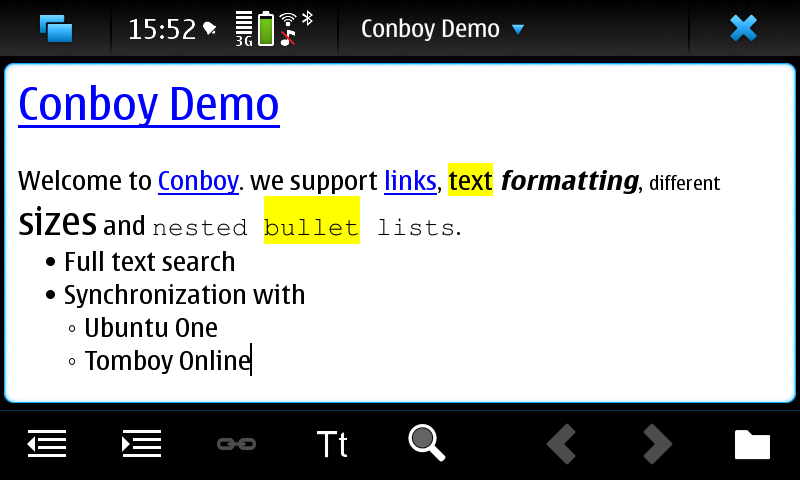Click the monospace word 'lists'
This screenshot has width=800, height=480.
click(x=416, y=228)
